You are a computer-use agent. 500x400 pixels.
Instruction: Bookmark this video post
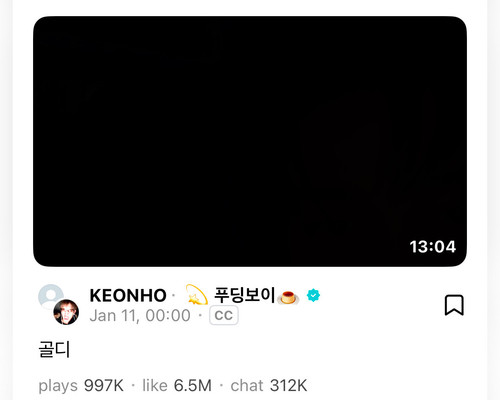tap(454, 305)
